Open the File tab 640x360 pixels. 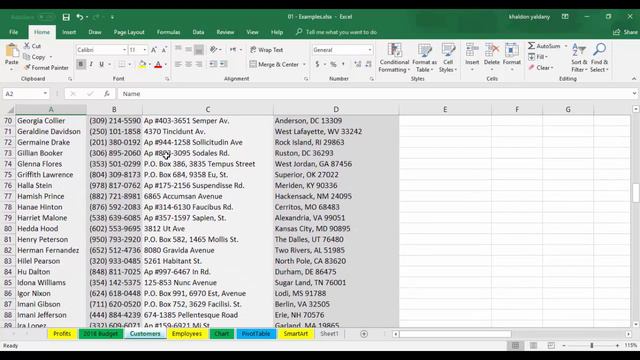13,32
